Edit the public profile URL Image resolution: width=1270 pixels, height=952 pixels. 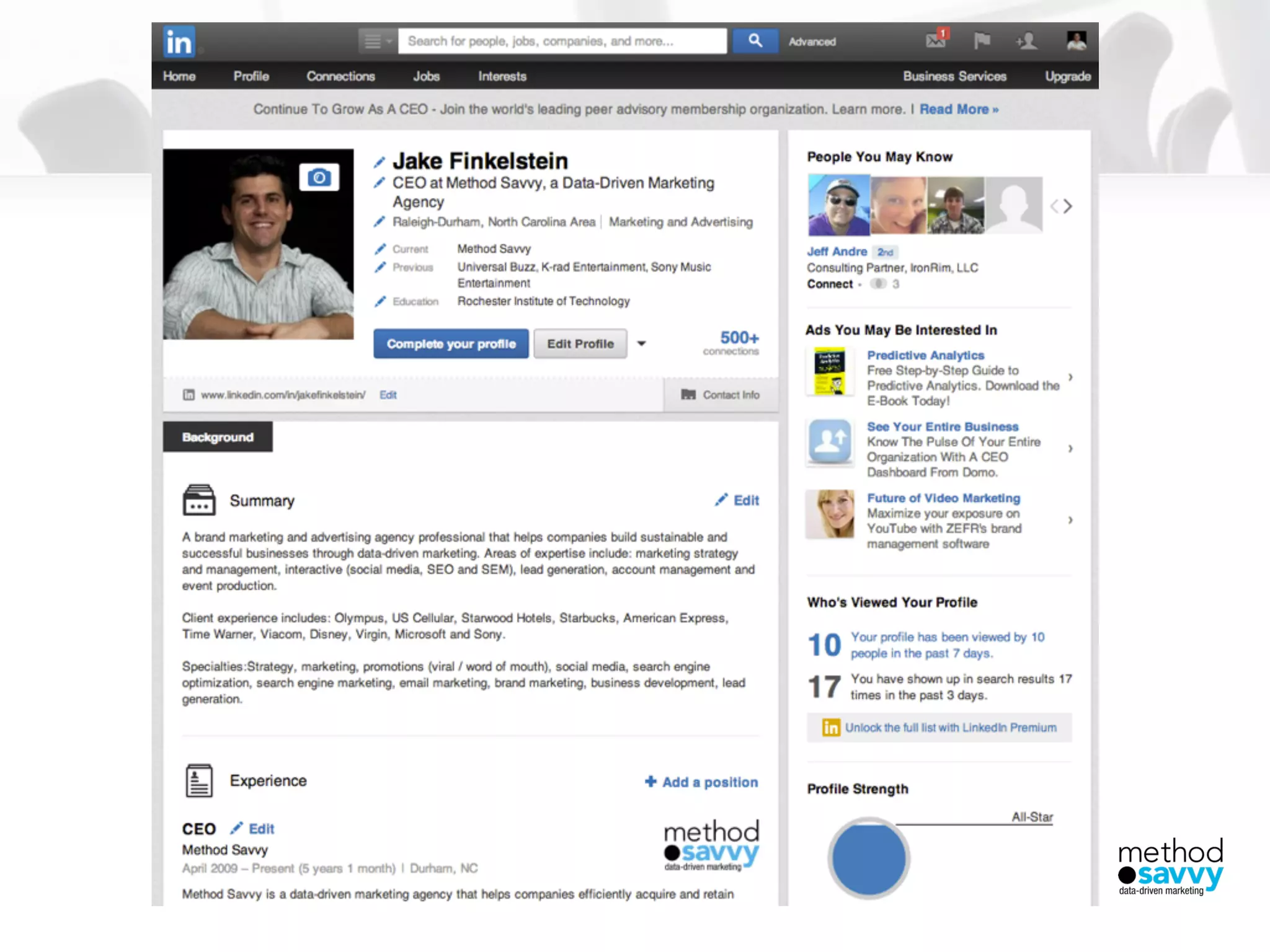[x=388, y=395]
